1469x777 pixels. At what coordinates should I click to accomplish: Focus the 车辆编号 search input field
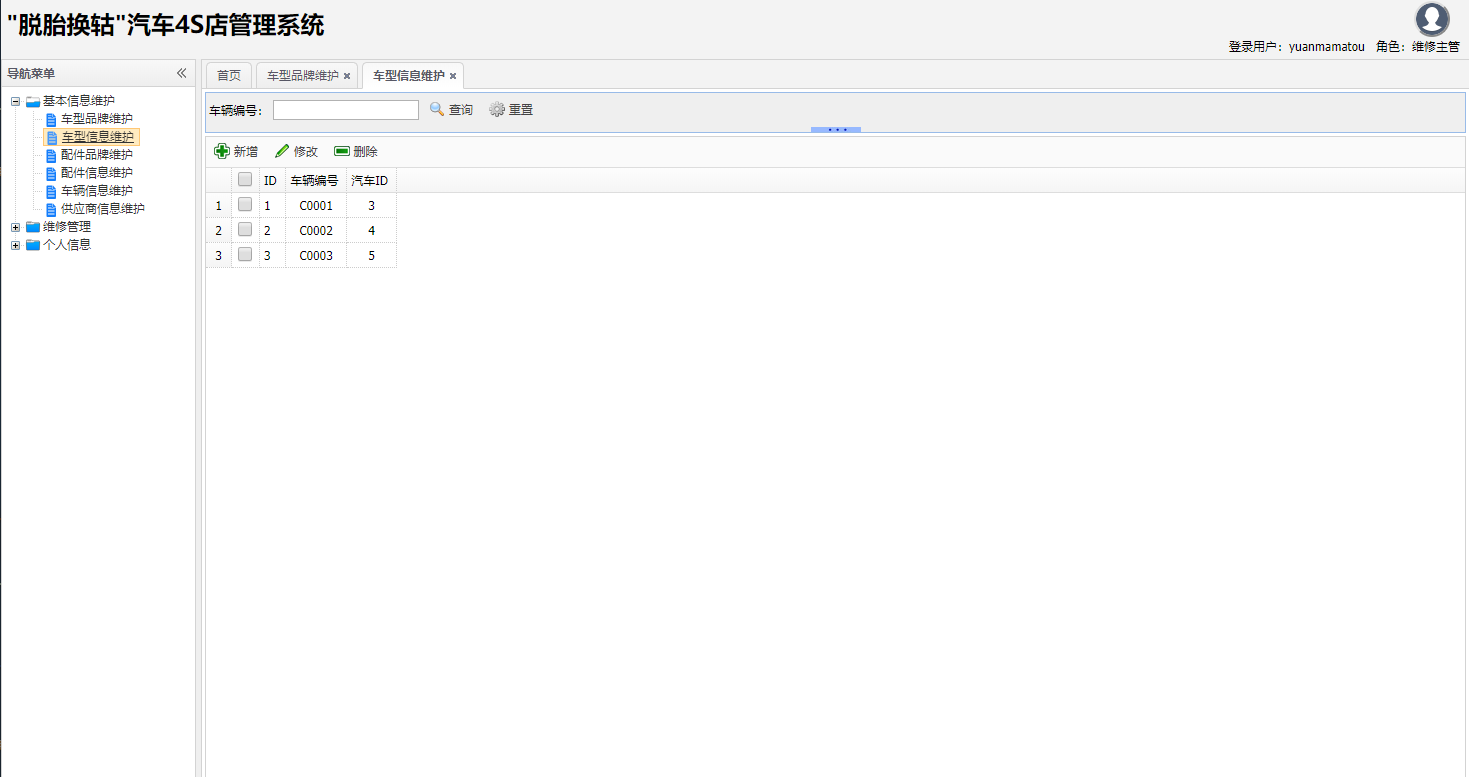point(346,110)
